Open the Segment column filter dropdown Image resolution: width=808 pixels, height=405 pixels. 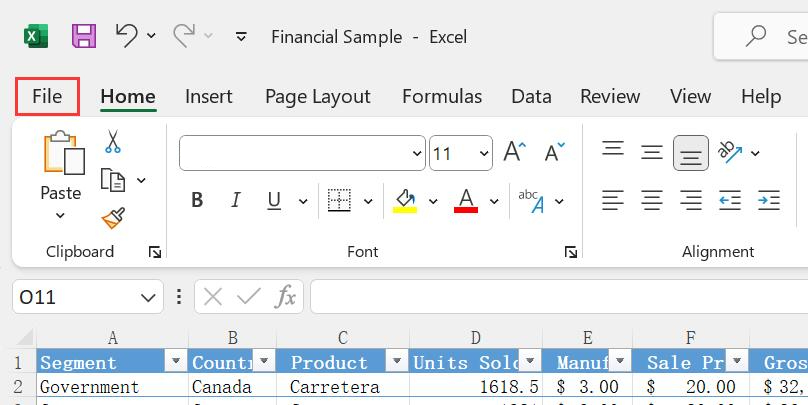point(176,362)
